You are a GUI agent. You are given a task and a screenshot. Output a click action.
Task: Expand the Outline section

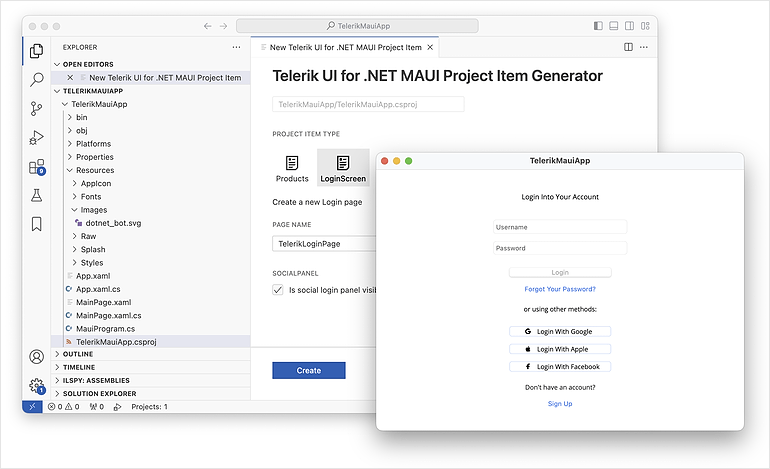151,354
